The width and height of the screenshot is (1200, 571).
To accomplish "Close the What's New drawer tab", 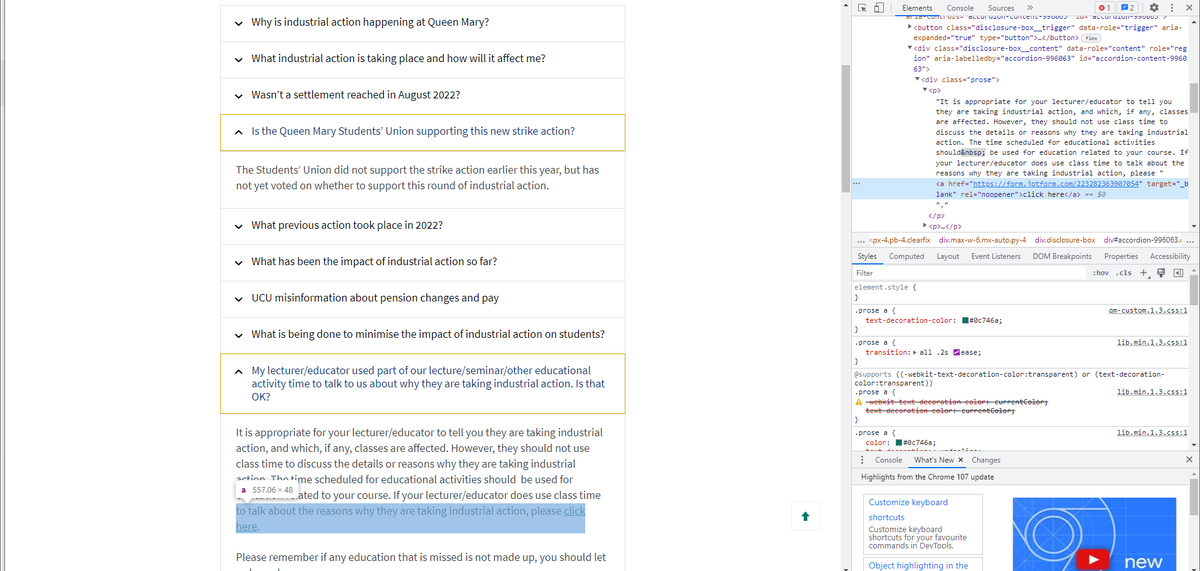I will (x=961, y=460).
